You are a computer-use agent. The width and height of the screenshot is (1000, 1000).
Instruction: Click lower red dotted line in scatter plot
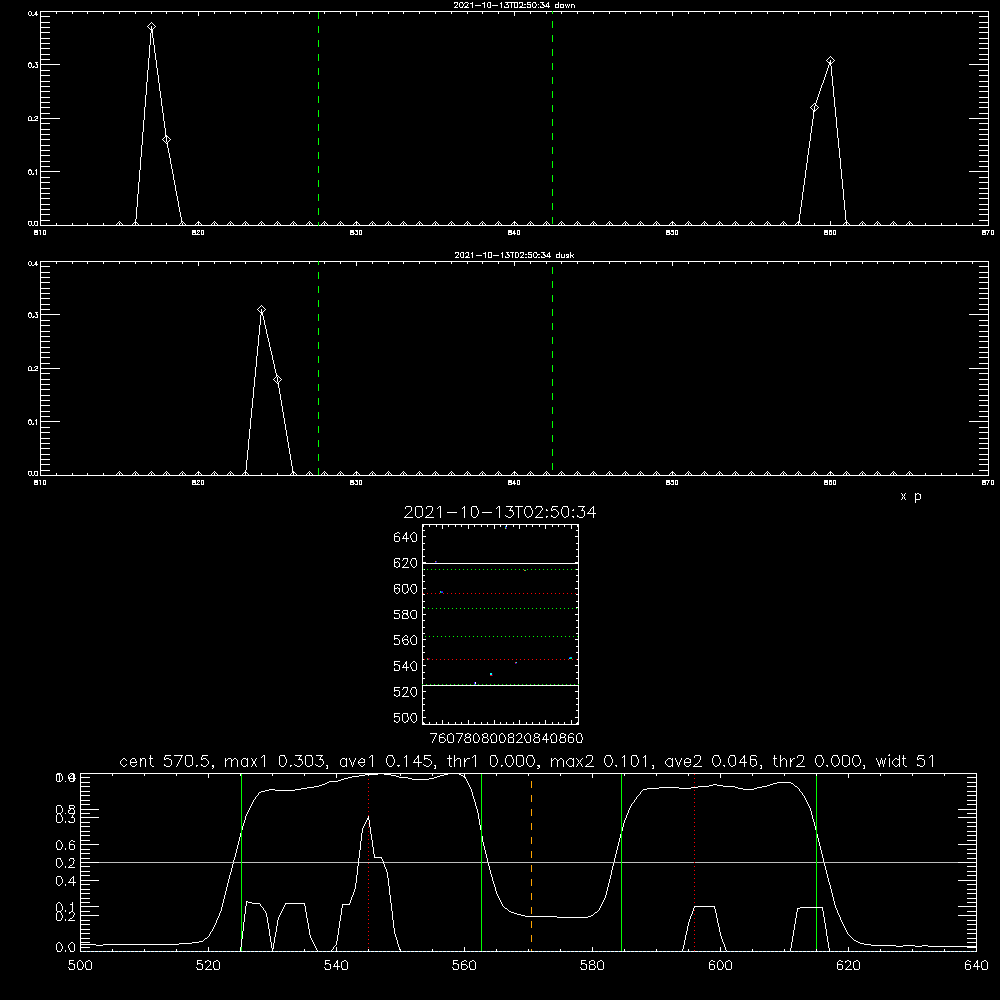point(500,659)
